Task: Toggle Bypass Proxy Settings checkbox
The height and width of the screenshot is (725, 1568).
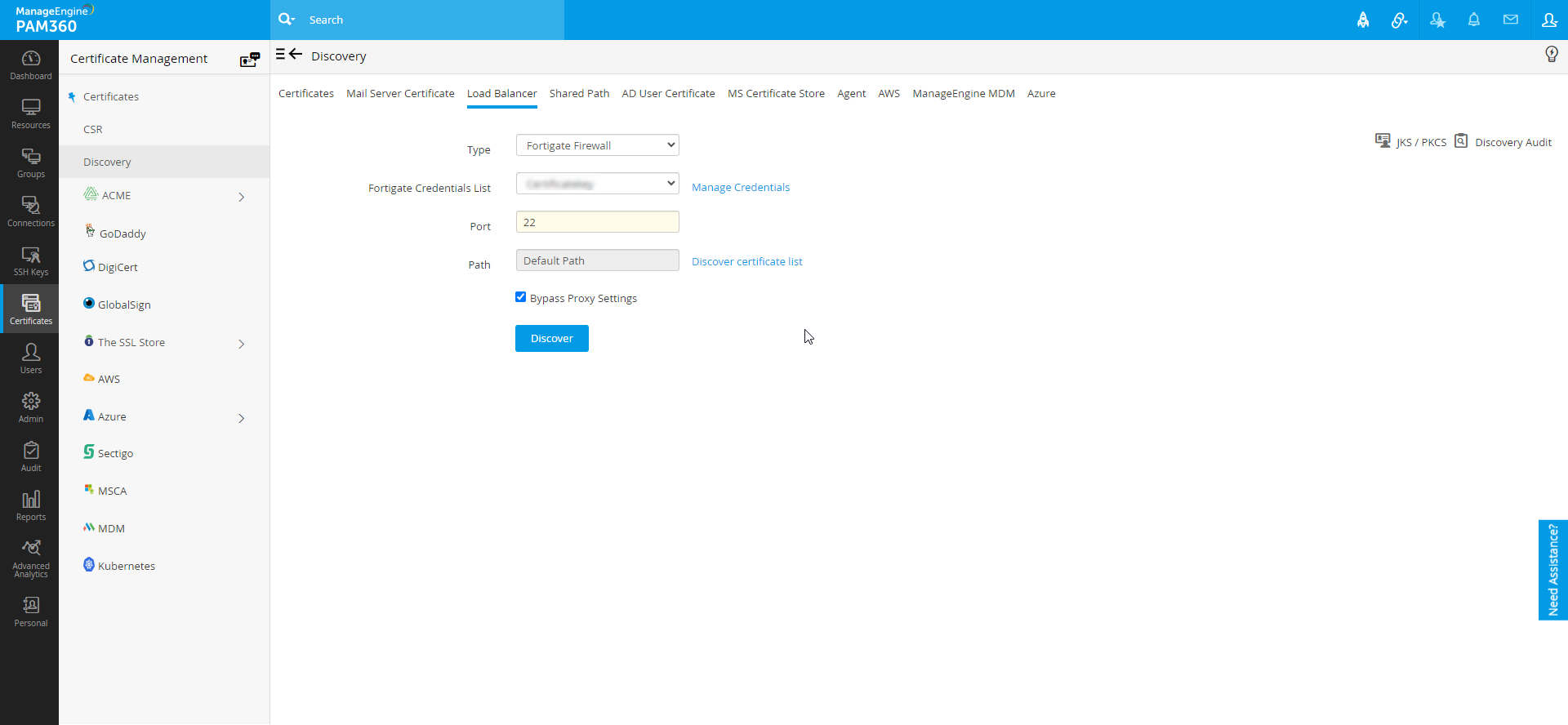Action: click(x=521, y=297)
